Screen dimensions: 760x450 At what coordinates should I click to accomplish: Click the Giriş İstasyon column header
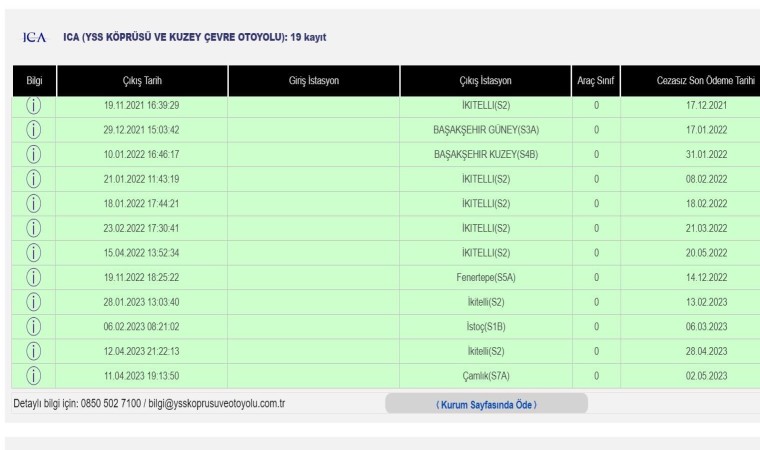click(x=314, y=81)
